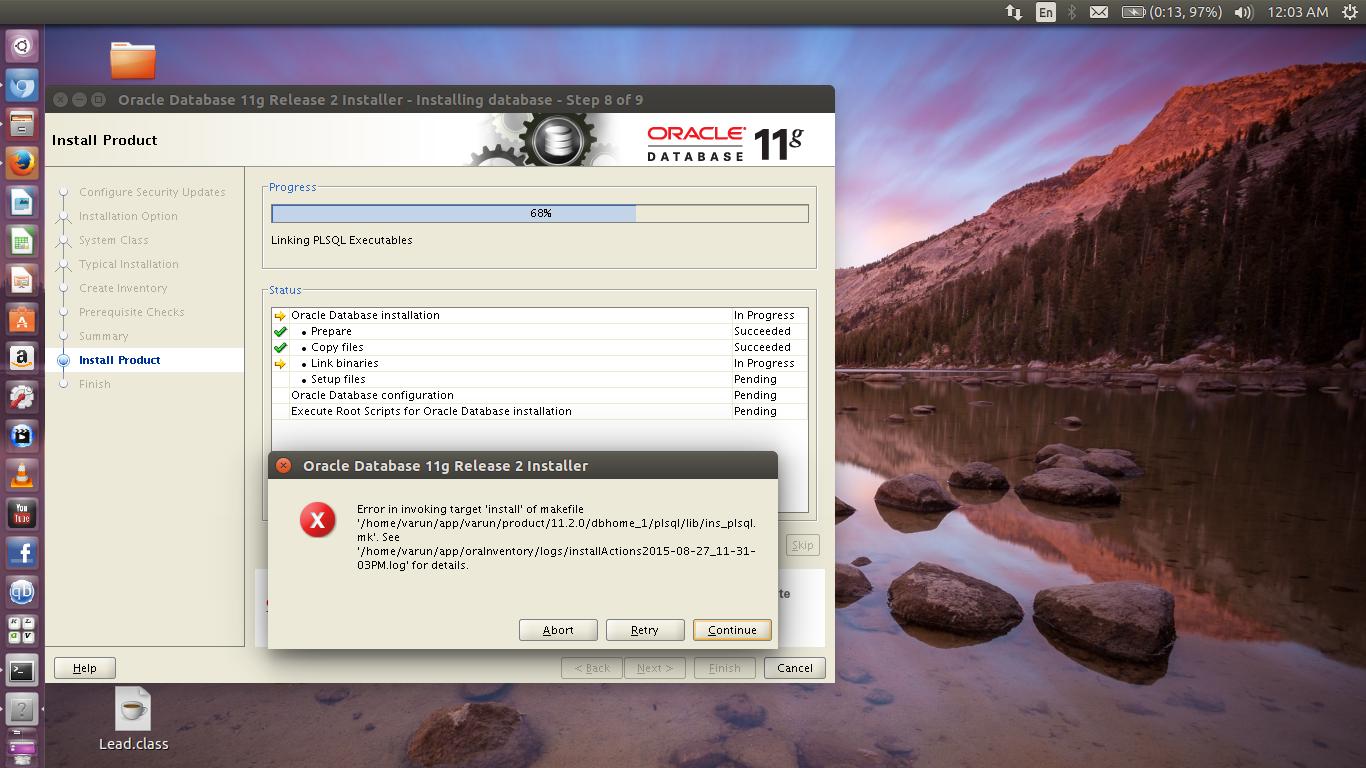This screenshot has height=768, width=1366.
Task: Select the Summary step in sidebar
Action: click(x=104, y=336)
